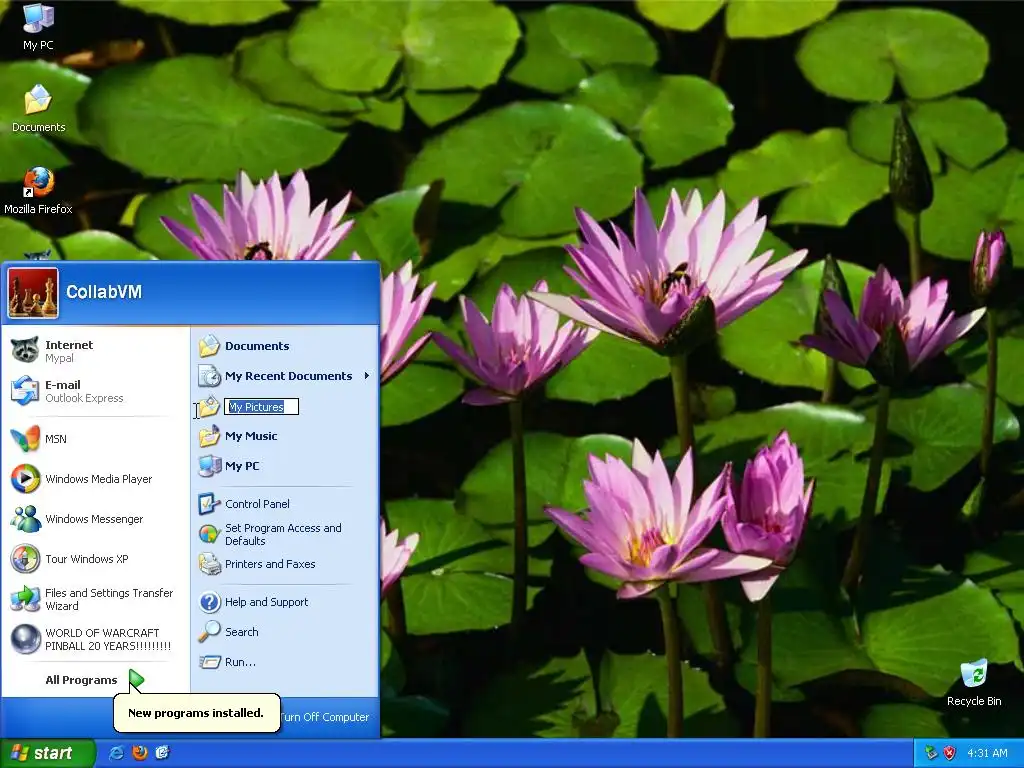This screenshot has height=768, width=1024.
Task: Click the Control Panel checkmark icon
Action: (x=209, y=504)
